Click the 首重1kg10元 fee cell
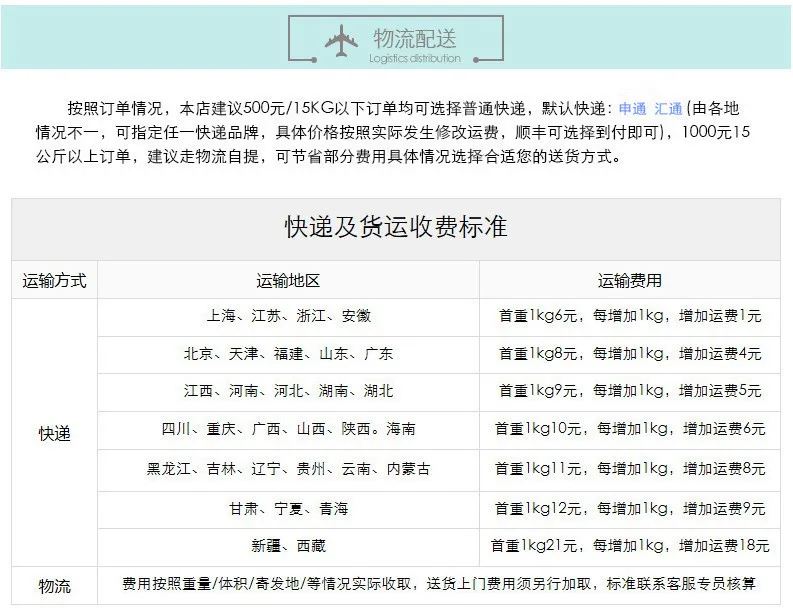Image resolution: width=793 pixels, height=614 pixels. point(630,429)
